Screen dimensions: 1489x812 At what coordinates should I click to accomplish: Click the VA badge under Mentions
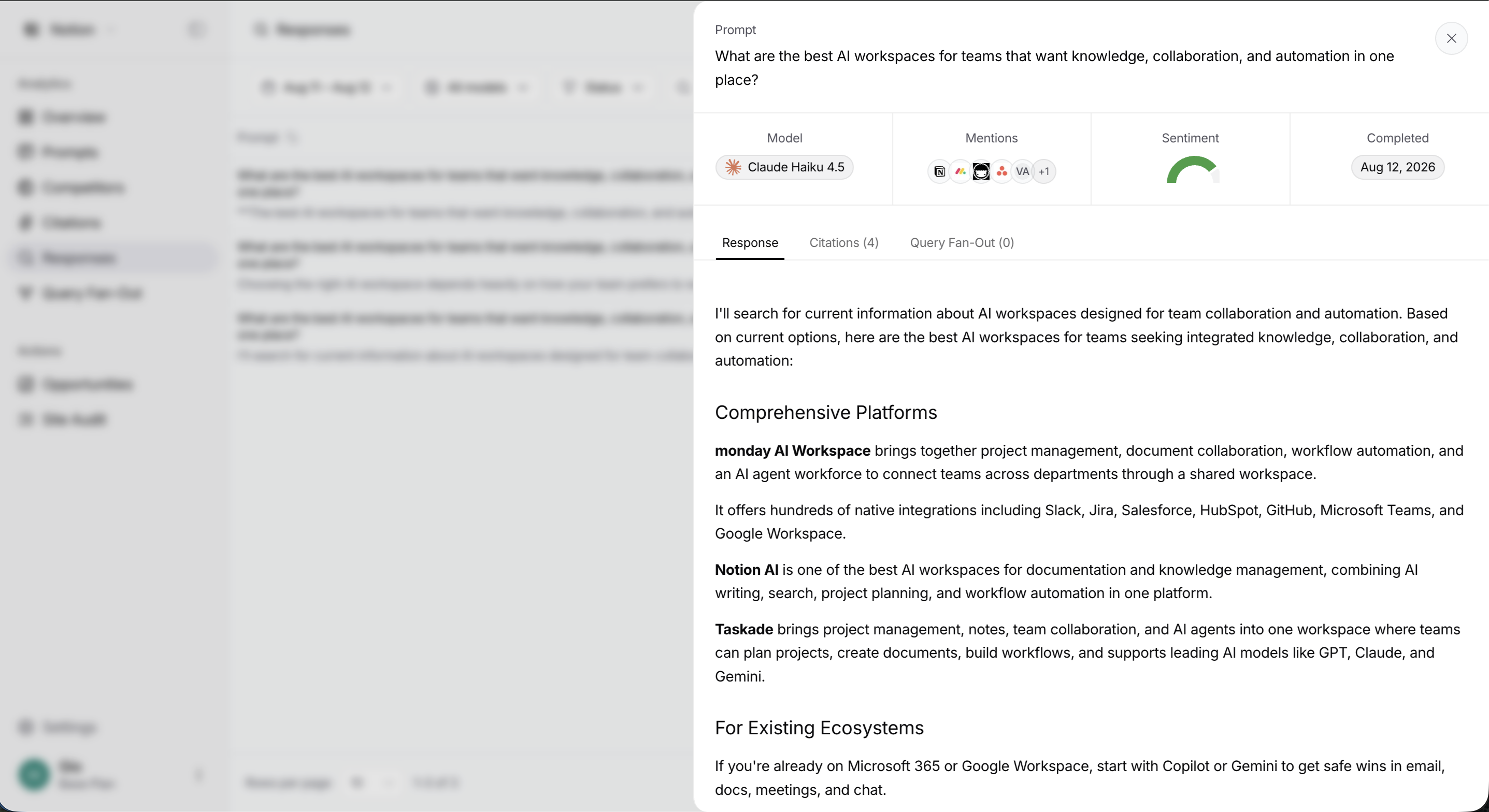[x=1023, y=171]
